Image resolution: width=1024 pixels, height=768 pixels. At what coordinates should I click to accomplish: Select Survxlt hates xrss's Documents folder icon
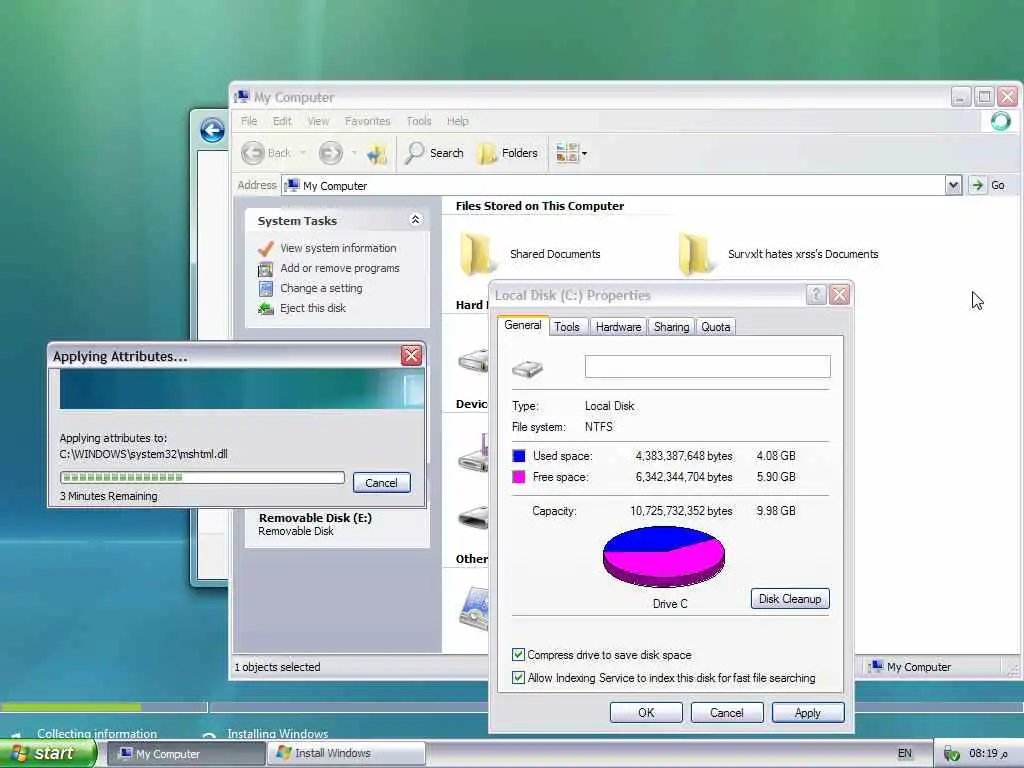click(x=695, y=253)
